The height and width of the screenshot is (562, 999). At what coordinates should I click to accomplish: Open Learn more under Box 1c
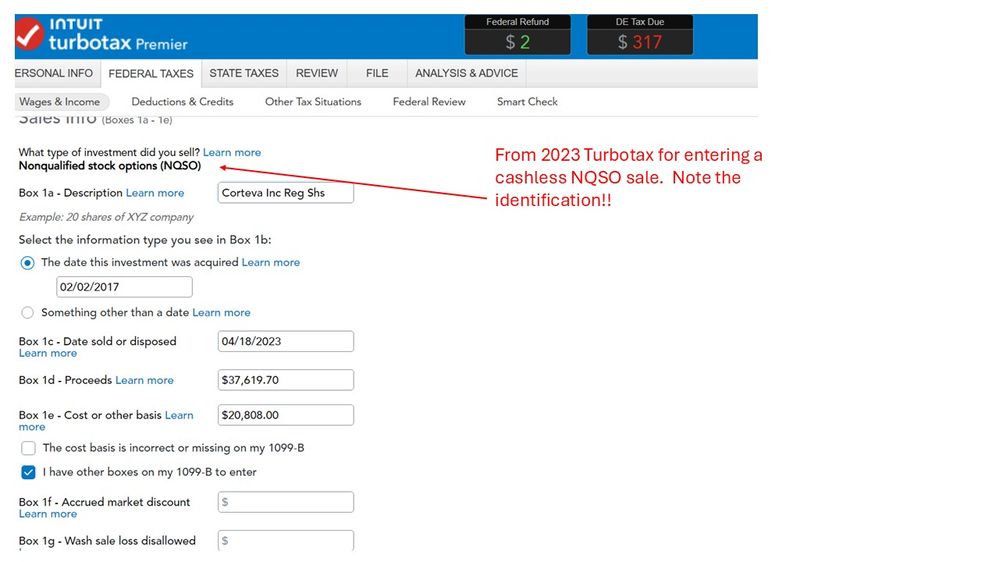click(48, 353)
